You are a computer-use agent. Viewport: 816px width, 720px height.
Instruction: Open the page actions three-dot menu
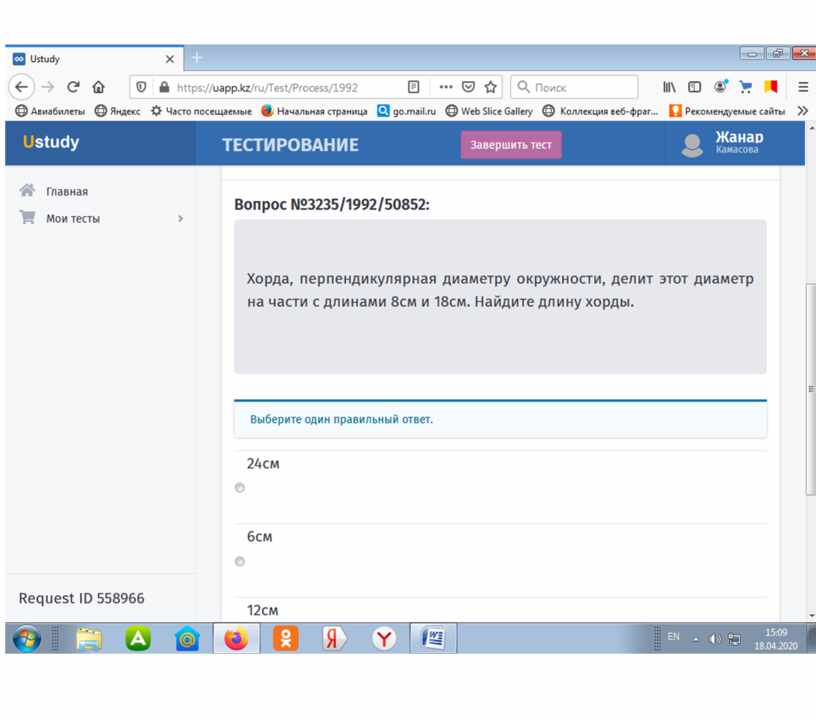tap(446, 87)
